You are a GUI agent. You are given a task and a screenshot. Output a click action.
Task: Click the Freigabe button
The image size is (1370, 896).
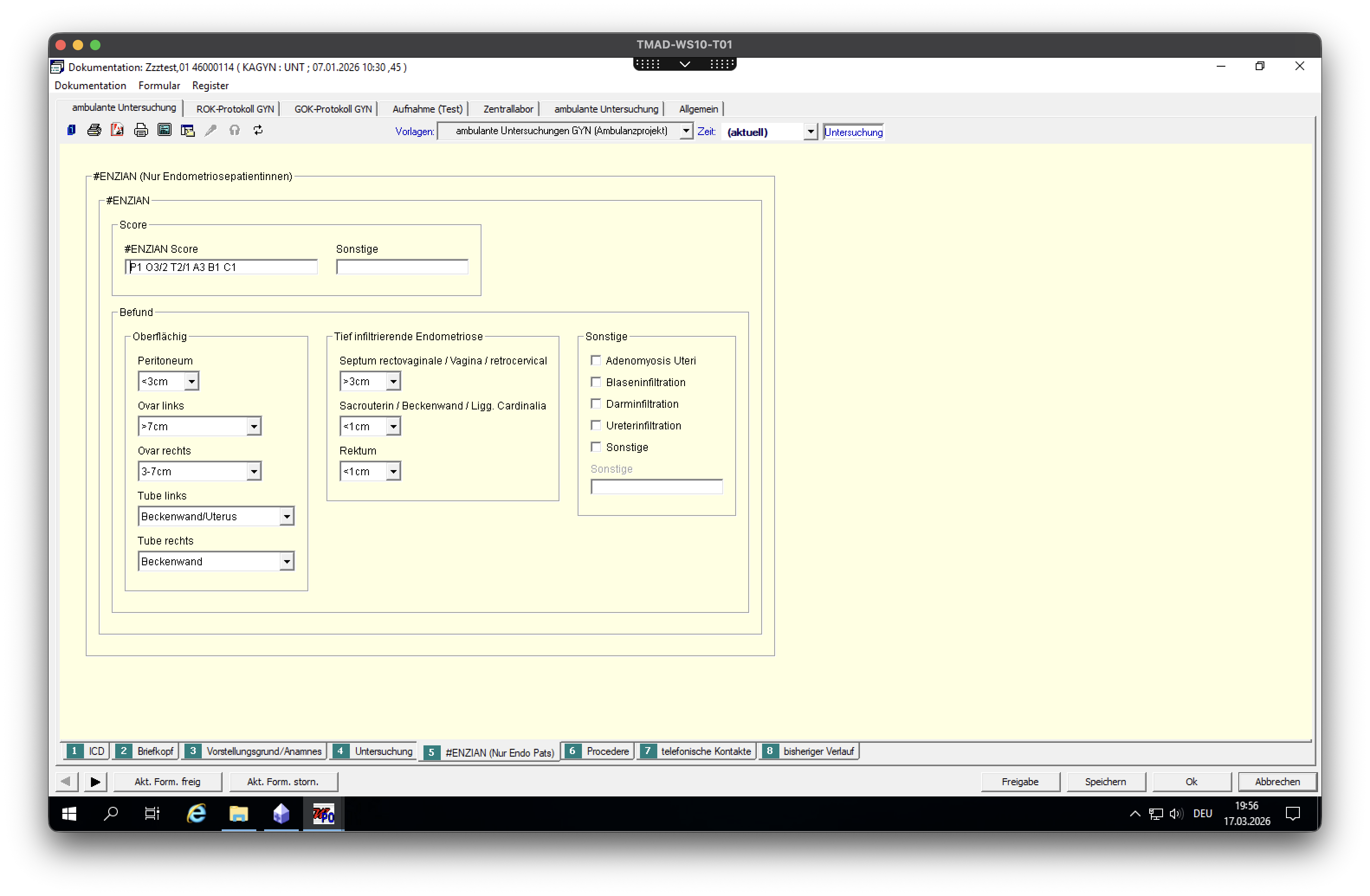point(1019,781)
